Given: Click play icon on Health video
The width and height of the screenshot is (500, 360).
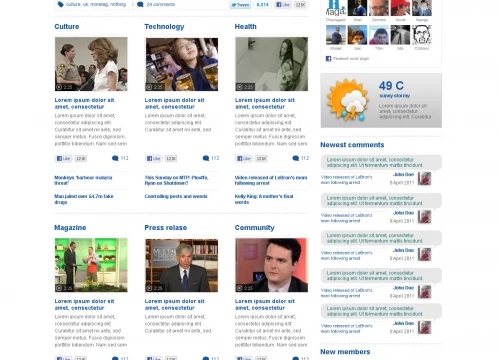Looking at the screenshot, I should click(239, 87).
